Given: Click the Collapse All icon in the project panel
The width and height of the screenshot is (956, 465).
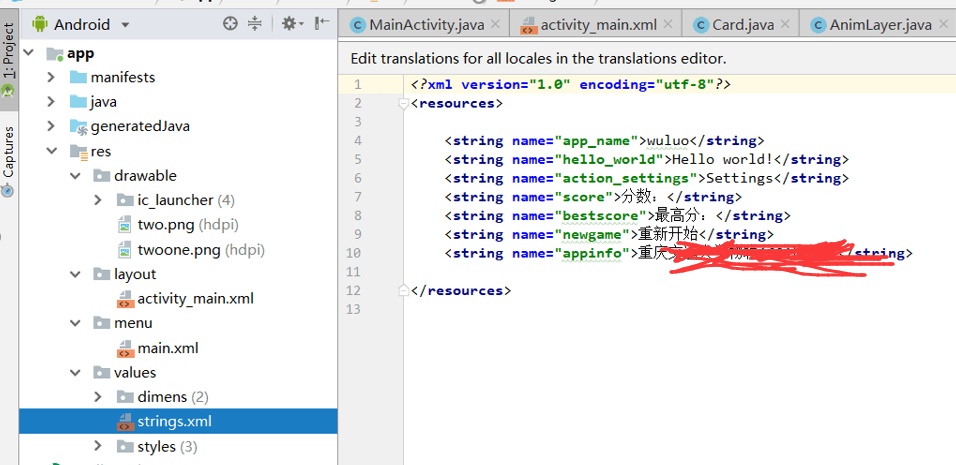Looking at the screenshot, I should pos(255,24).
